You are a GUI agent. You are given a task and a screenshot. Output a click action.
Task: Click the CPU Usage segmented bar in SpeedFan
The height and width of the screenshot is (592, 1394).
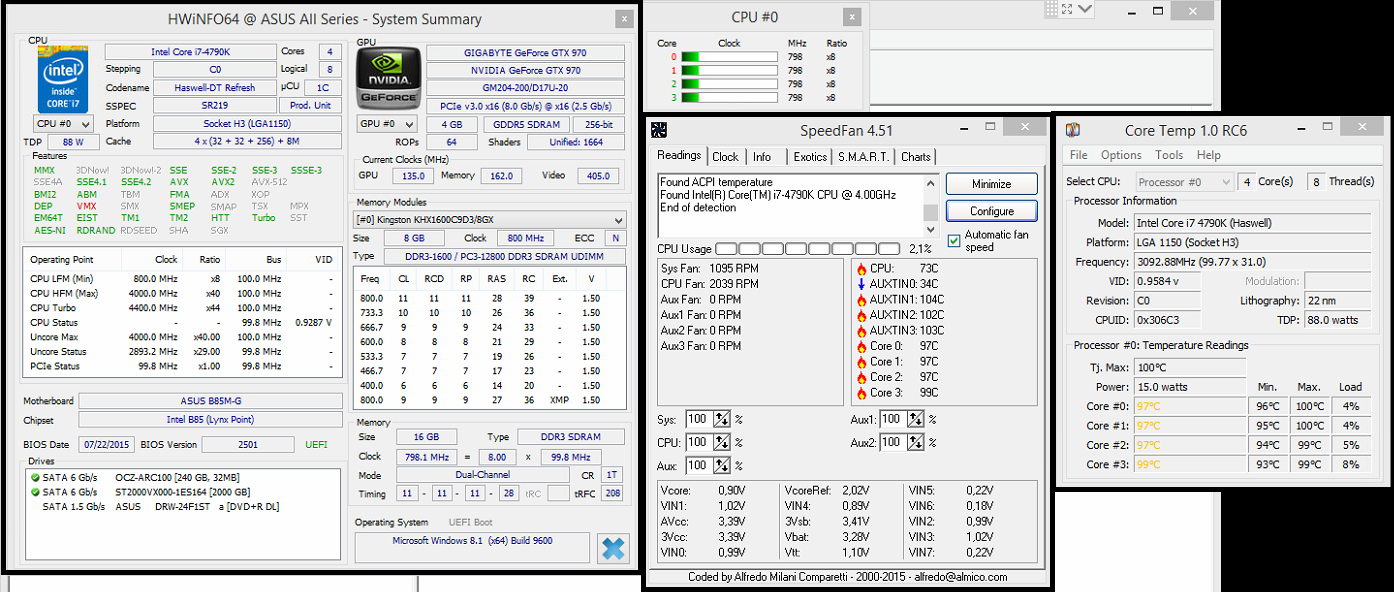coord(808,248)
